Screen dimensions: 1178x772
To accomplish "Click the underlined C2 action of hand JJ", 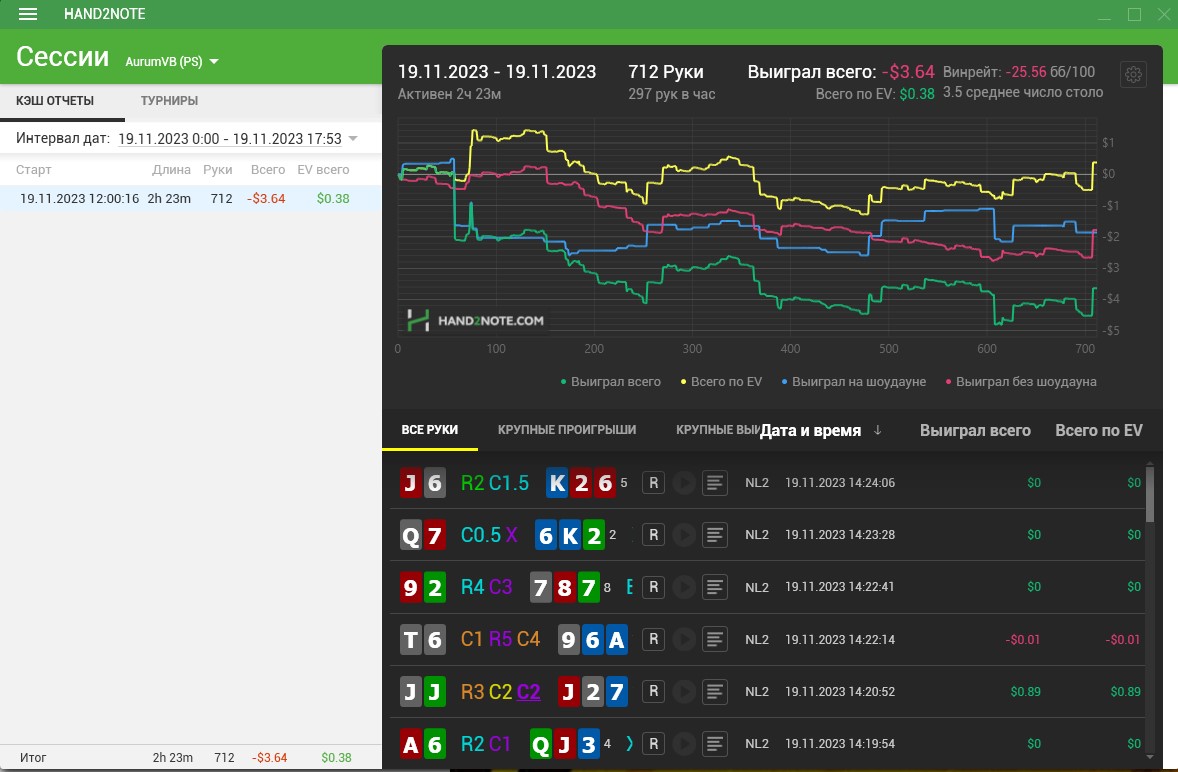I will 529,691.
